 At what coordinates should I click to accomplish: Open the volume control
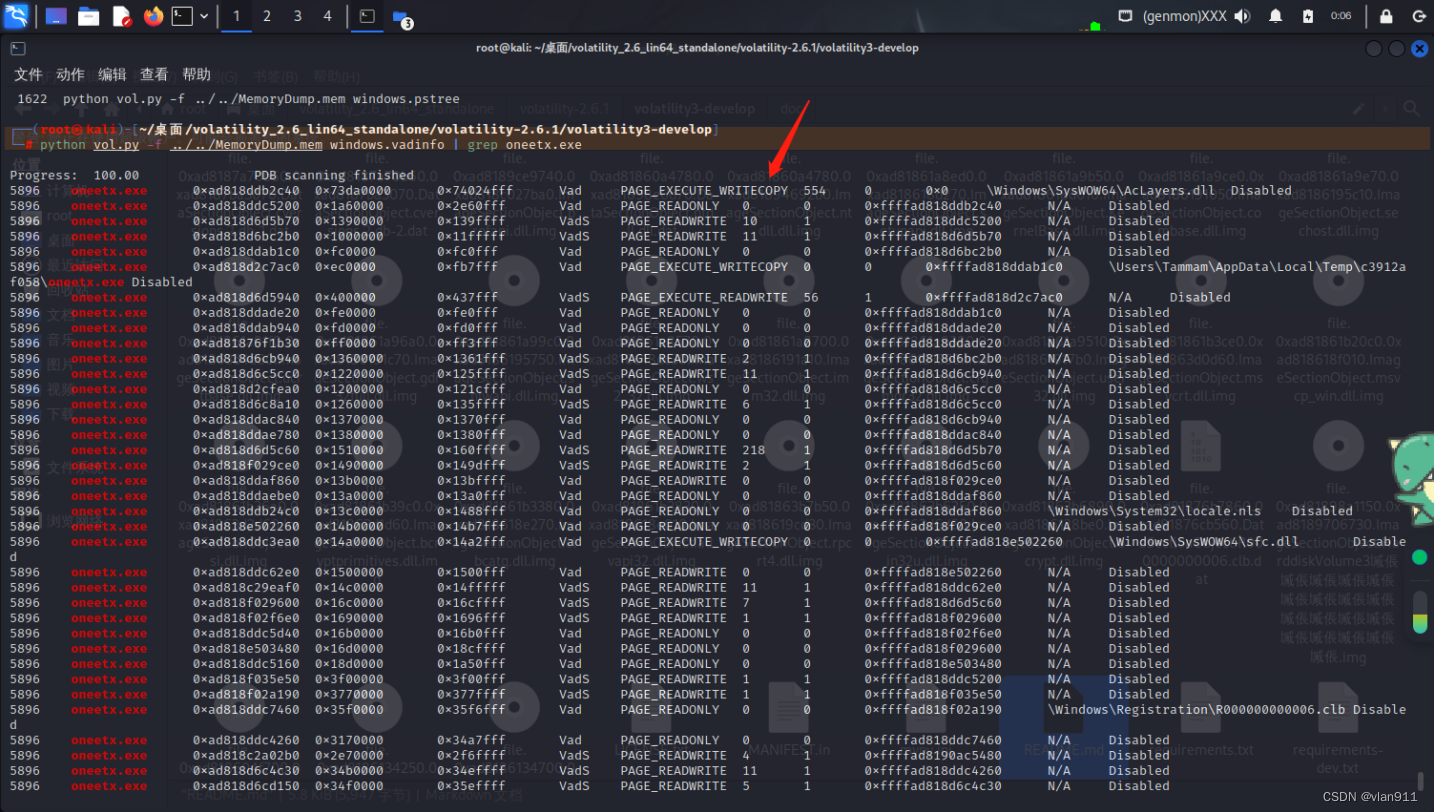(x=1243, y=16)
